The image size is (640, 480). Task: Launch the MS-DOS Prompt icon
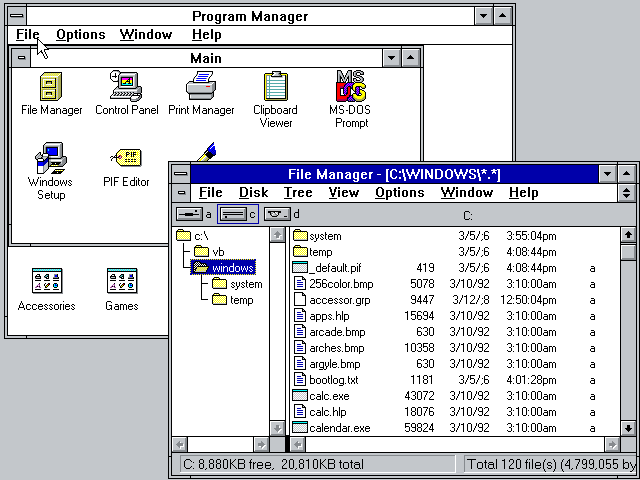(x=351, y=88)
